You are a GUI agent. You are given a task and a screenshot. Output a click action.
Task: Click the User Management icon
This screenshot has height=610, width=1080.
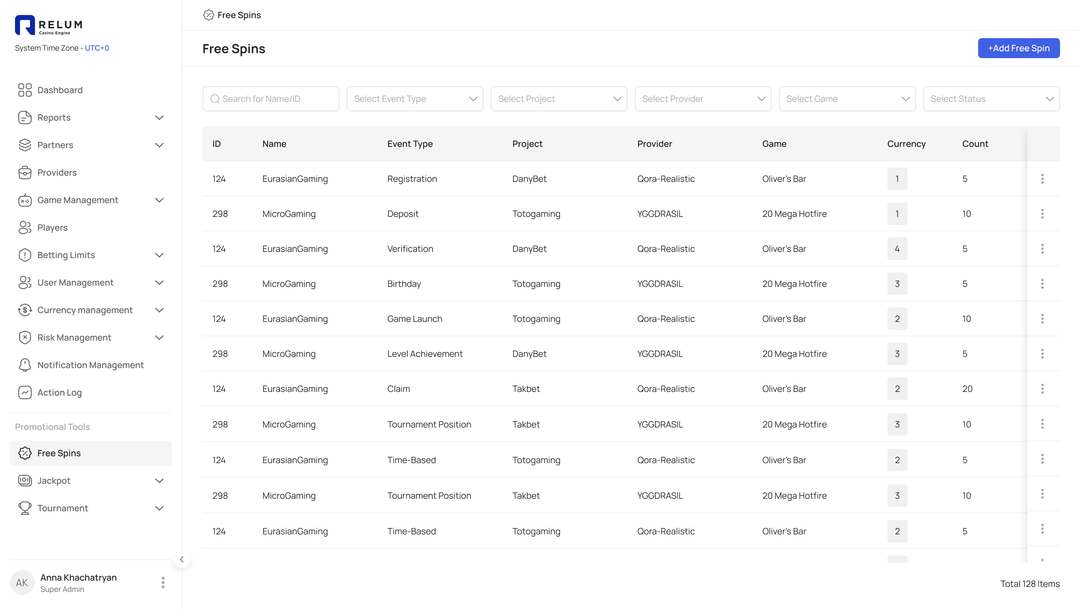pyautogui.click(x=25, y=283)
